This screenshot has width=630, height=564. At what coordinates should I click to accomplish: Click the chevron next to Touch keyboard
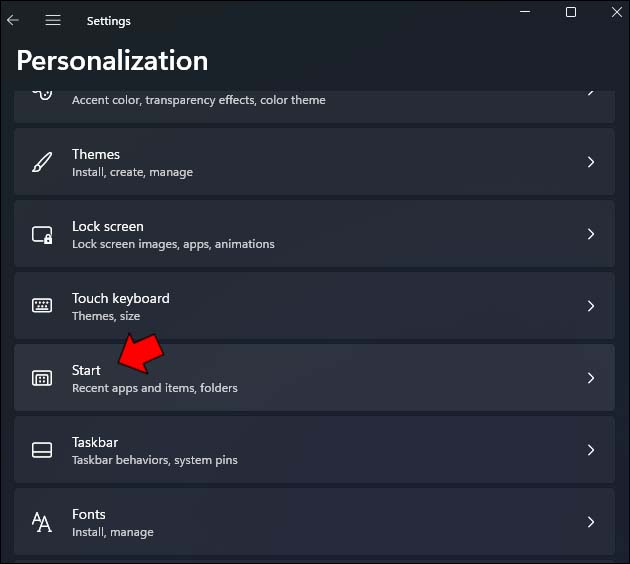(591, 306)
